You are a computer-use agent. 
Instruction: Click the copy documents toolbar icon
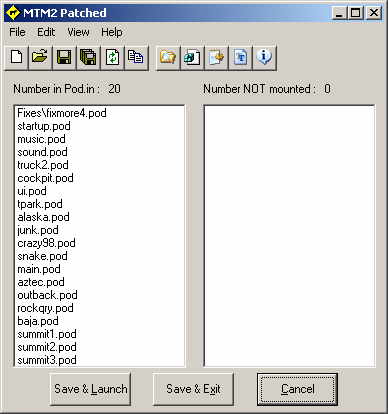(136, 58)
